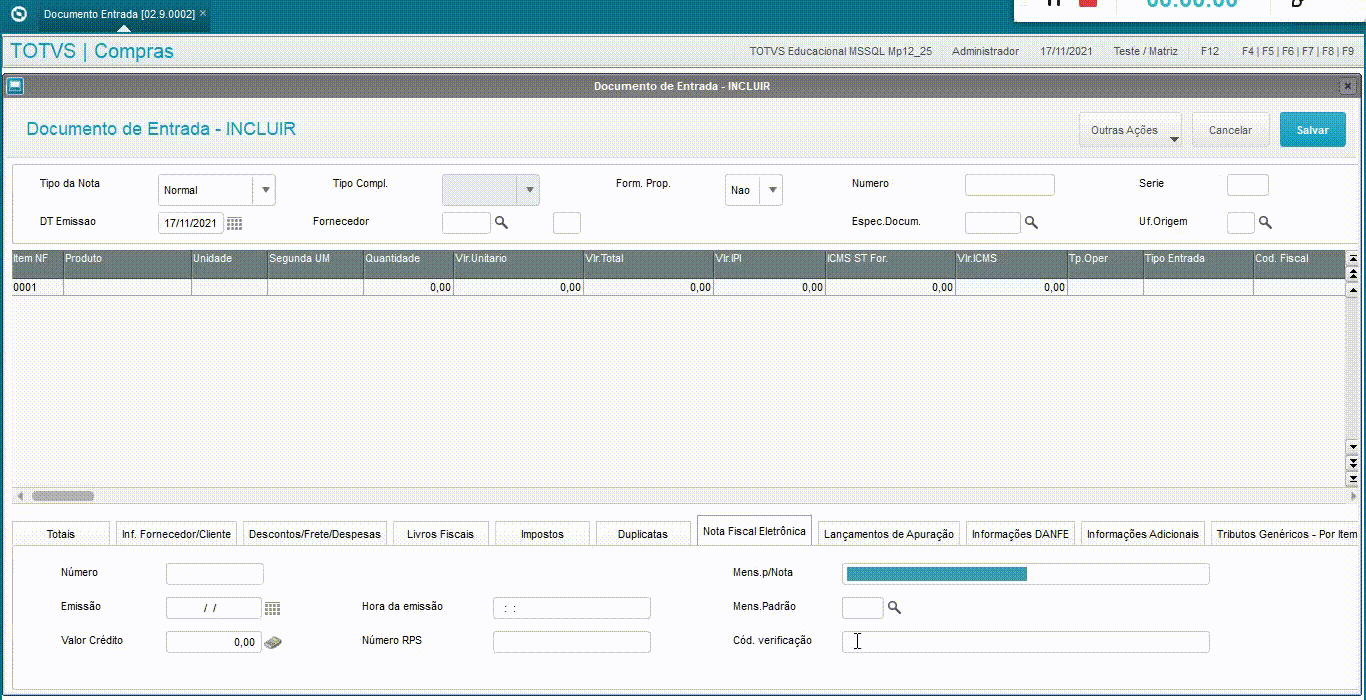Focus the Numero input field

pos(1010,185)
